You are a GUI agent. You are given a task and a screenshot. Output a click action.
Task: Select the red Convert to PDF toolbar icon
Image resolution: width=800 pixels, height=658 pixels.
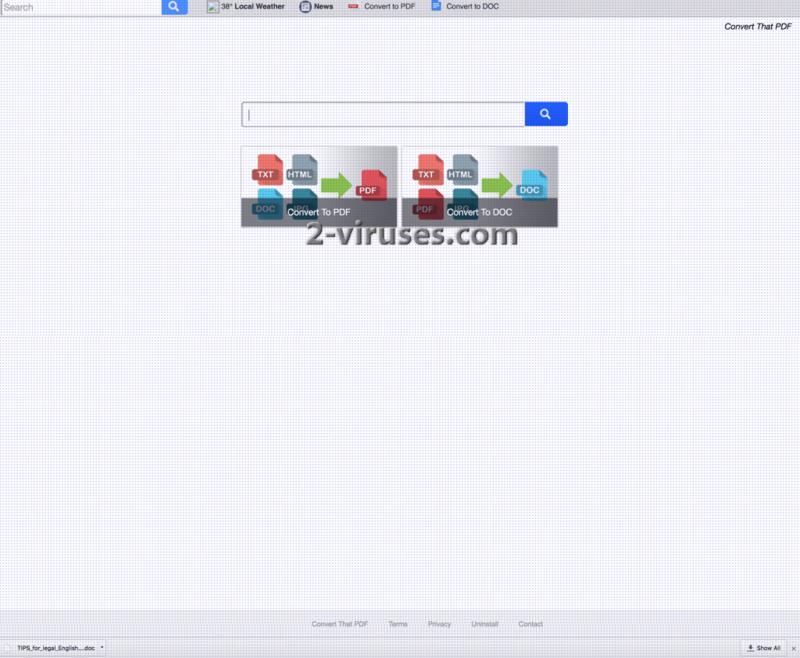354,7
